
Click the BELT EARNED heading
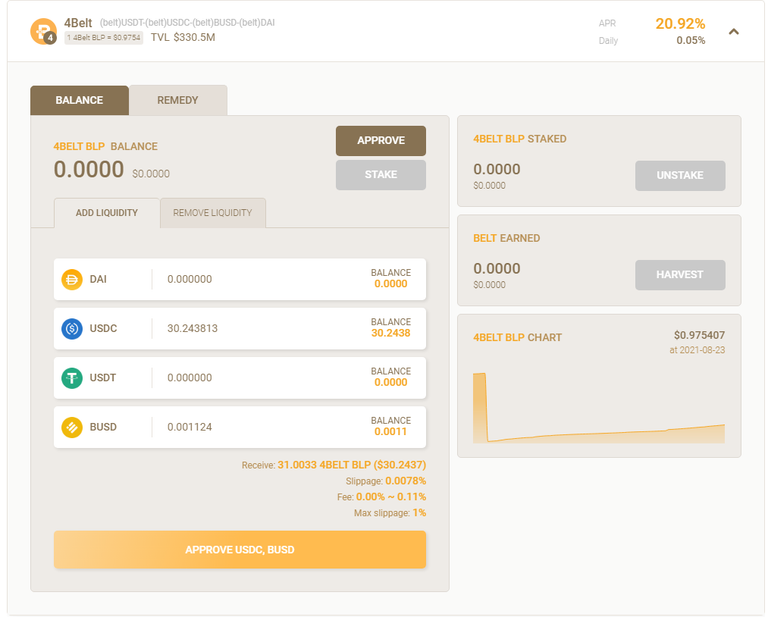point(506,238)
